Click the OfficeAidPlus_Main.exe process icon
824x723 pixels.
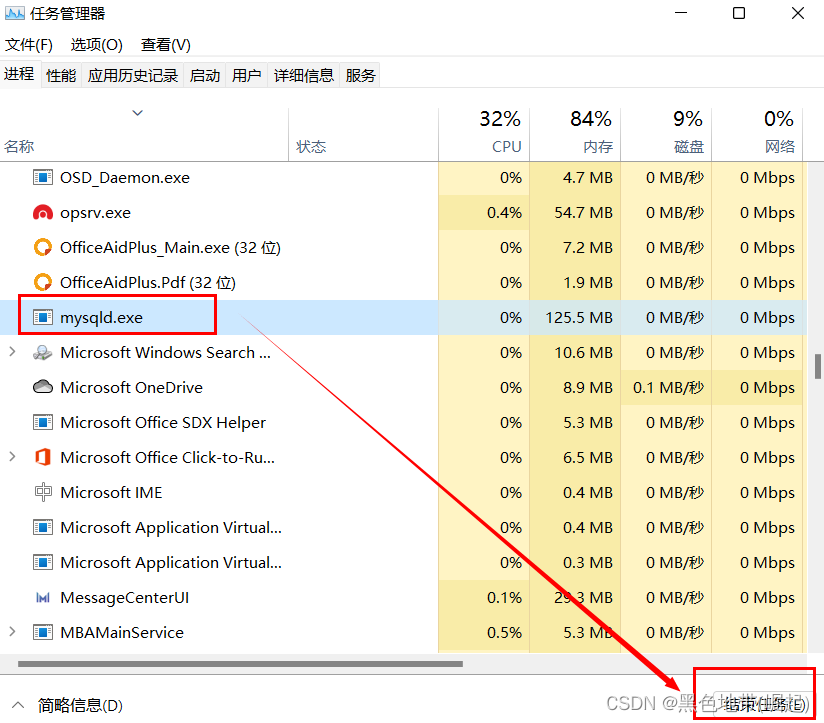click(43, 247)
